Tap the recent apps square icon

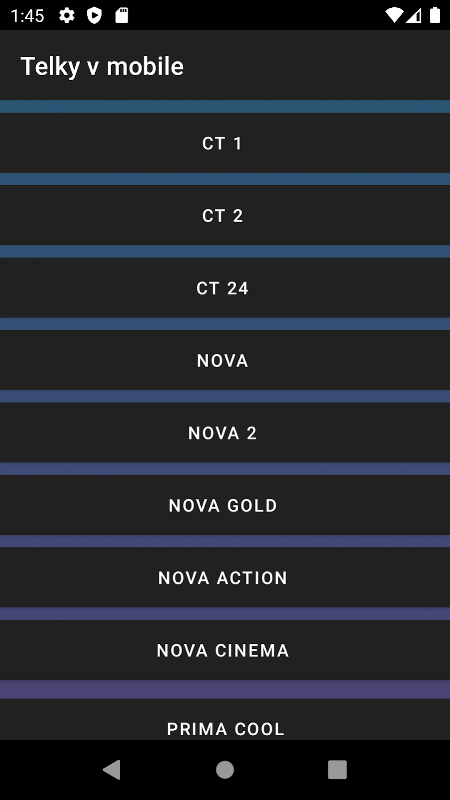[x=337, y=769]
